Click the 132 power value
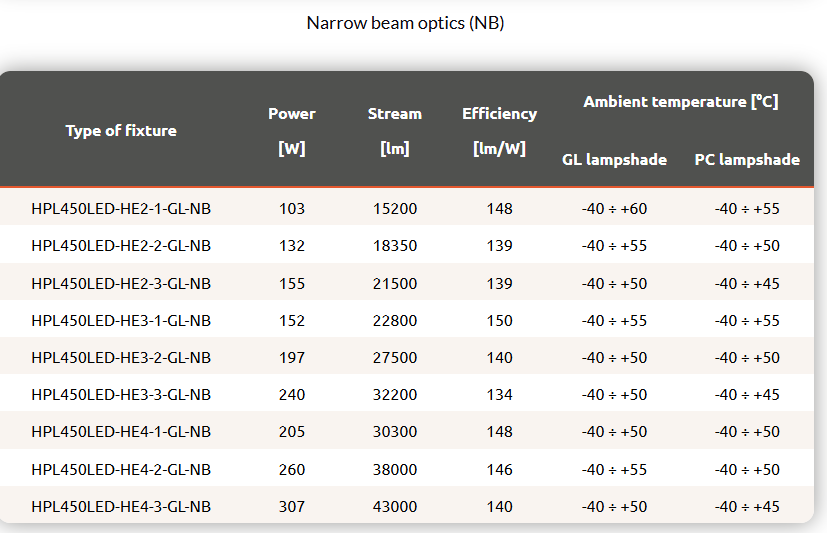Image resolution: width=827 pixels, height=533 pixels. tap(292, 245)
